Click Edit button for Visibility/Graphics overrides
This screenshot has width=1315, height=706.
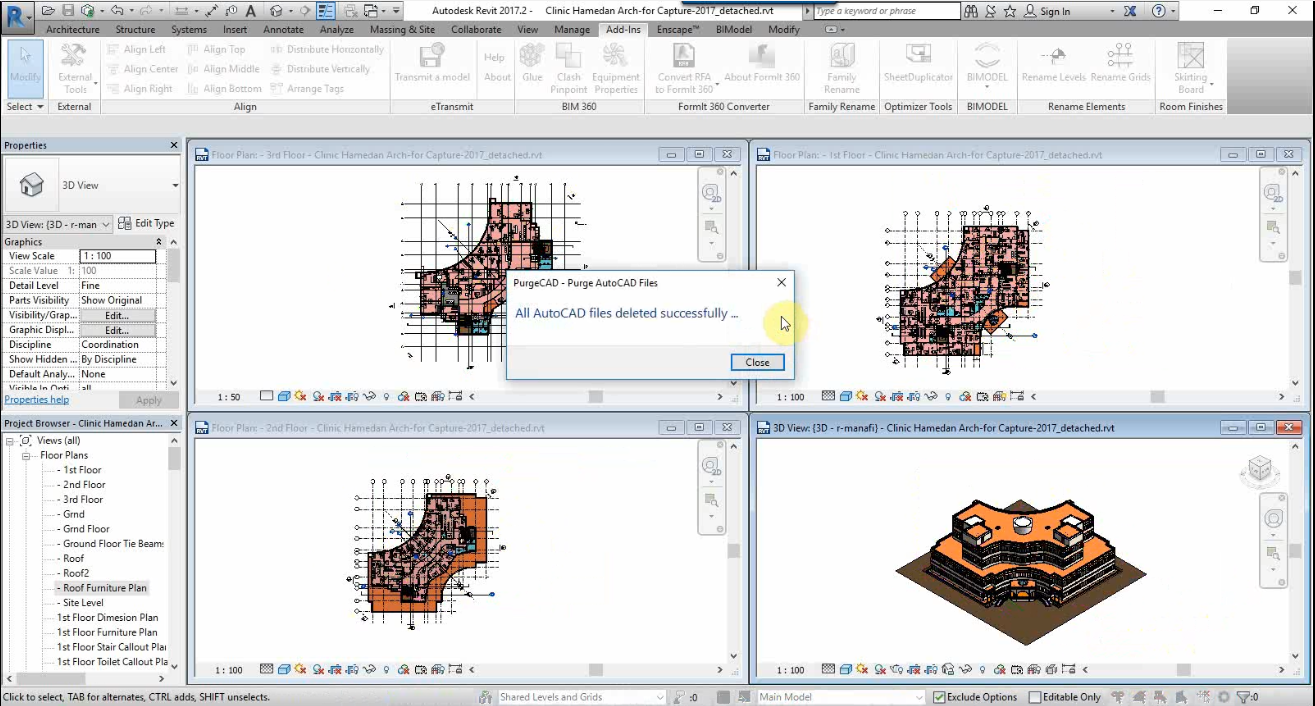point(117,315)
